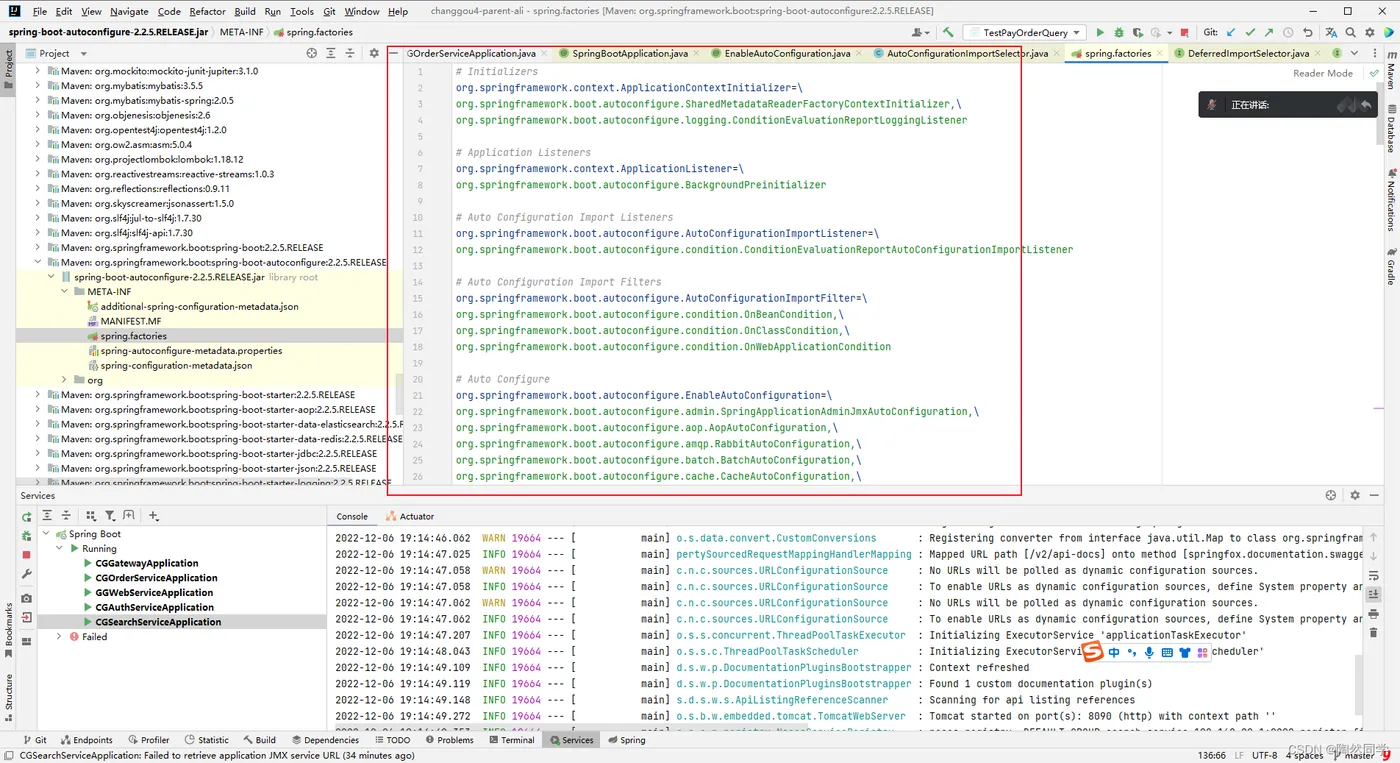This screenshot has width=1400, height=763.
Task: Open the Refactor menu
Action: tap(207, 11)
